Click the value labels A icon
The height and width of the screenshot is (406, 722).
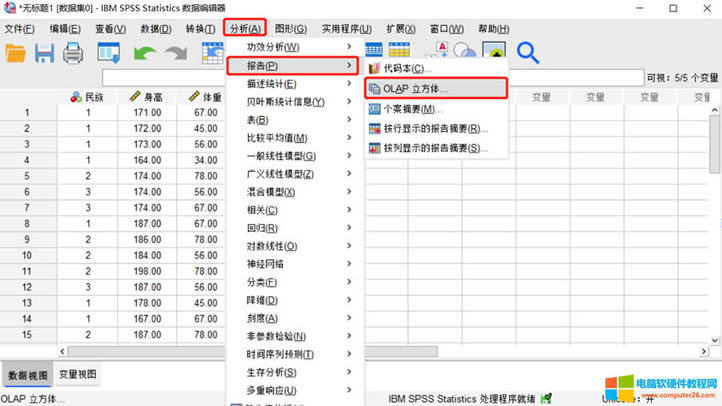click(442, 49)
